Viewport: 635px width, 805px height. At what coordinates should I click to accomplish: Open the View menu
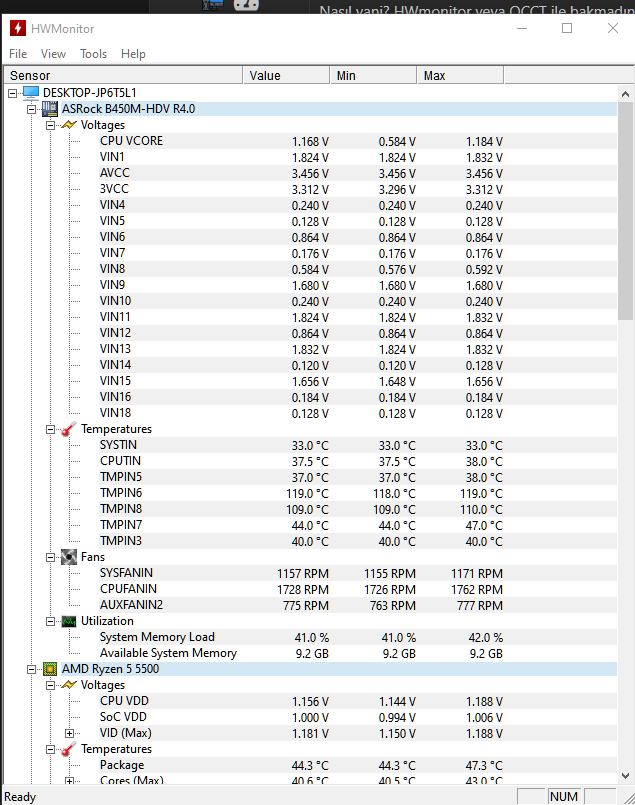pos(53,54)
